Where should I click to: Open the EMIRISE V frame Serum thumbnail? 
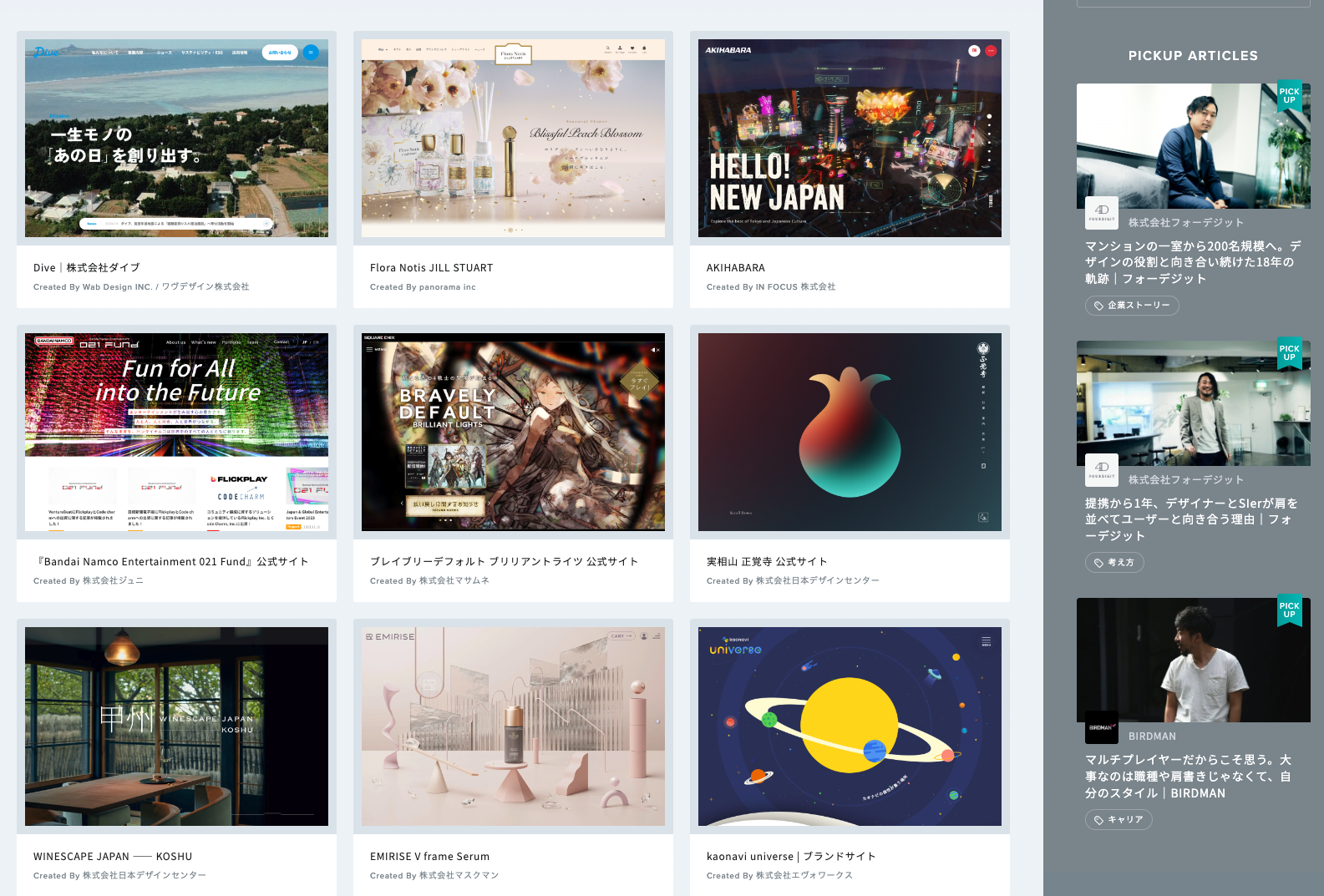[513, 726]
